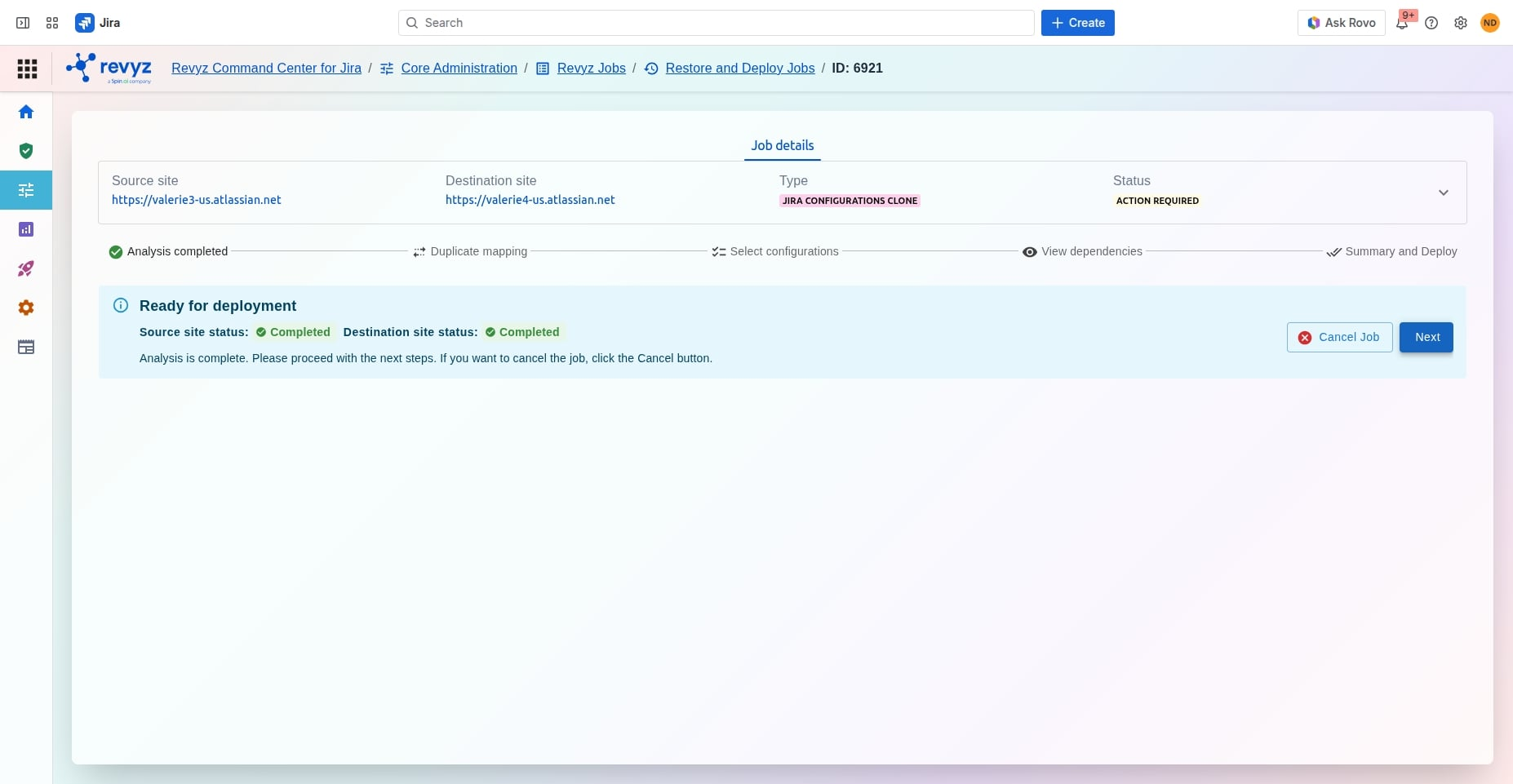1513x784 pixels.
Task: Click the Revyz logo
Action: click(x=109, y=69)
